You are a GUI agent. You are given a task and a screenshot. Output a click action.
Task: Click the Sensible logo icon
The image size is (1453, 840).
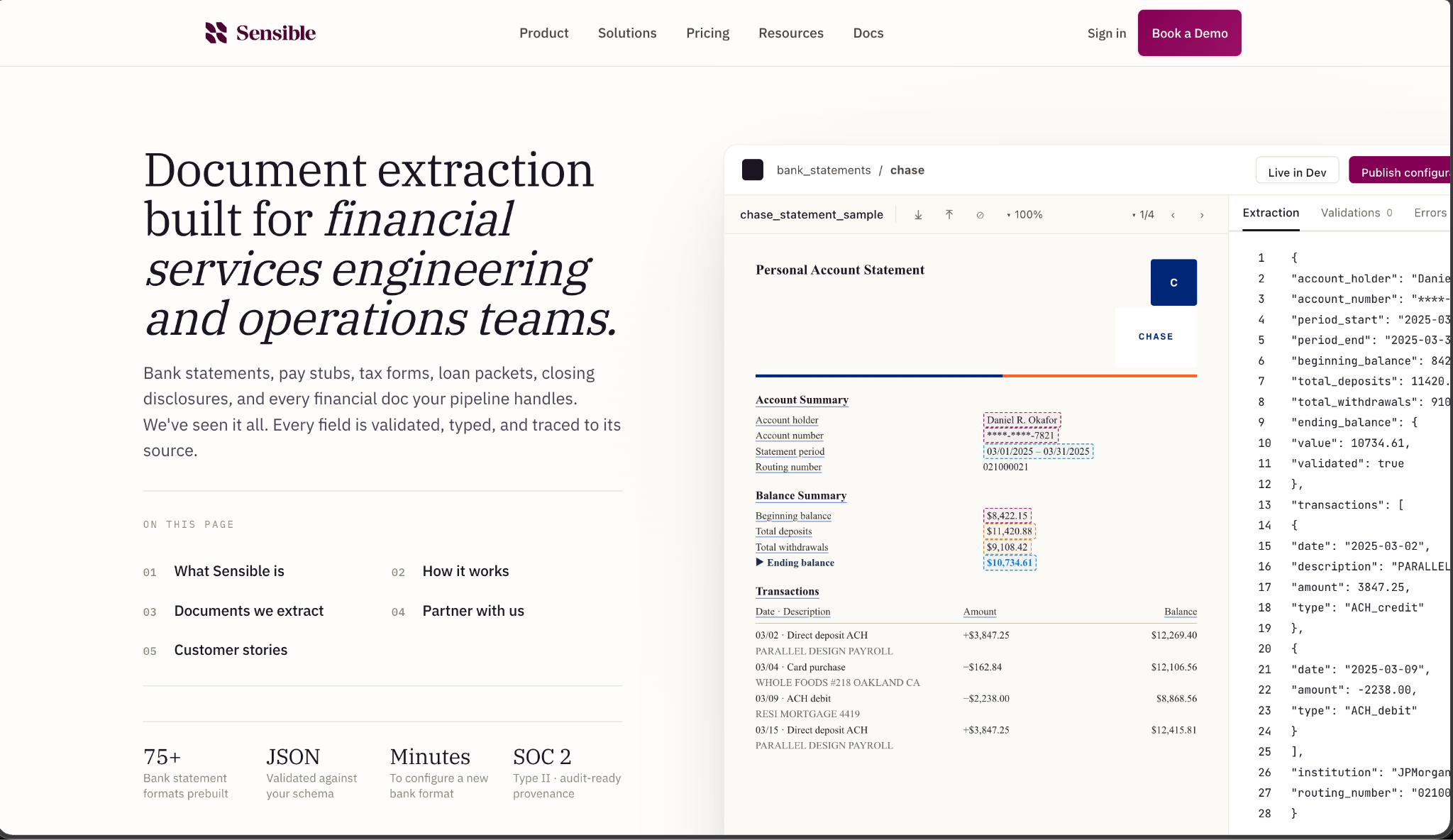[216, 33]
